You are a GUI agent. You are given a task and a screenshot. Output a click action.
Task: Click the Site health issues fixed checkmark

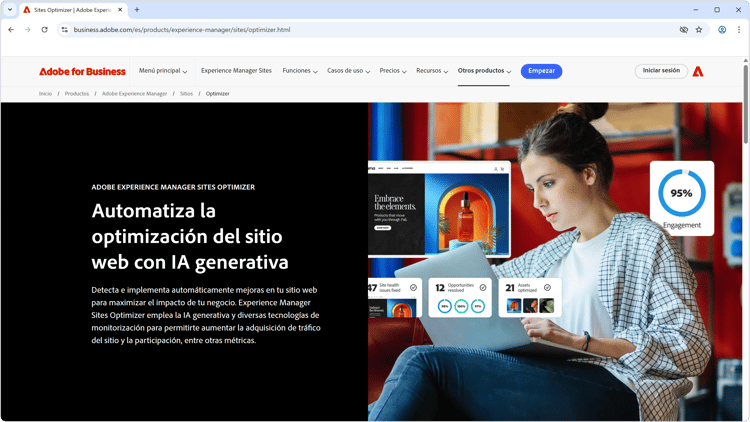(x=413, y=288)
